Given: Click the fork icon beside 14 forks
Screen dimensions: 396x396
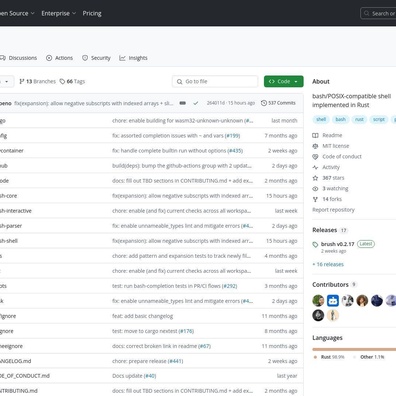Looking at the screenshot, I should [x=315, y=199].
